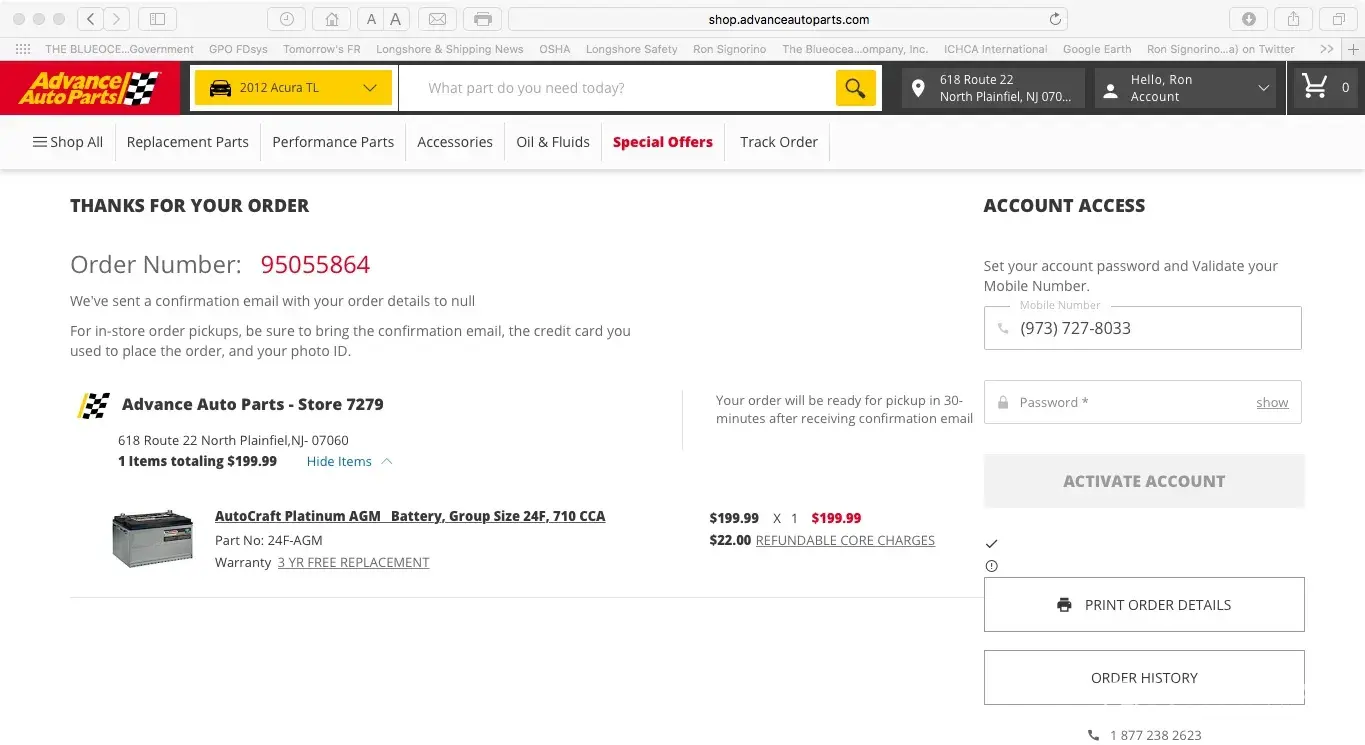1365x745 pixels.
Task: Open the 2012 Acura TL vehicle dropdown
Action: coord(293,88)
